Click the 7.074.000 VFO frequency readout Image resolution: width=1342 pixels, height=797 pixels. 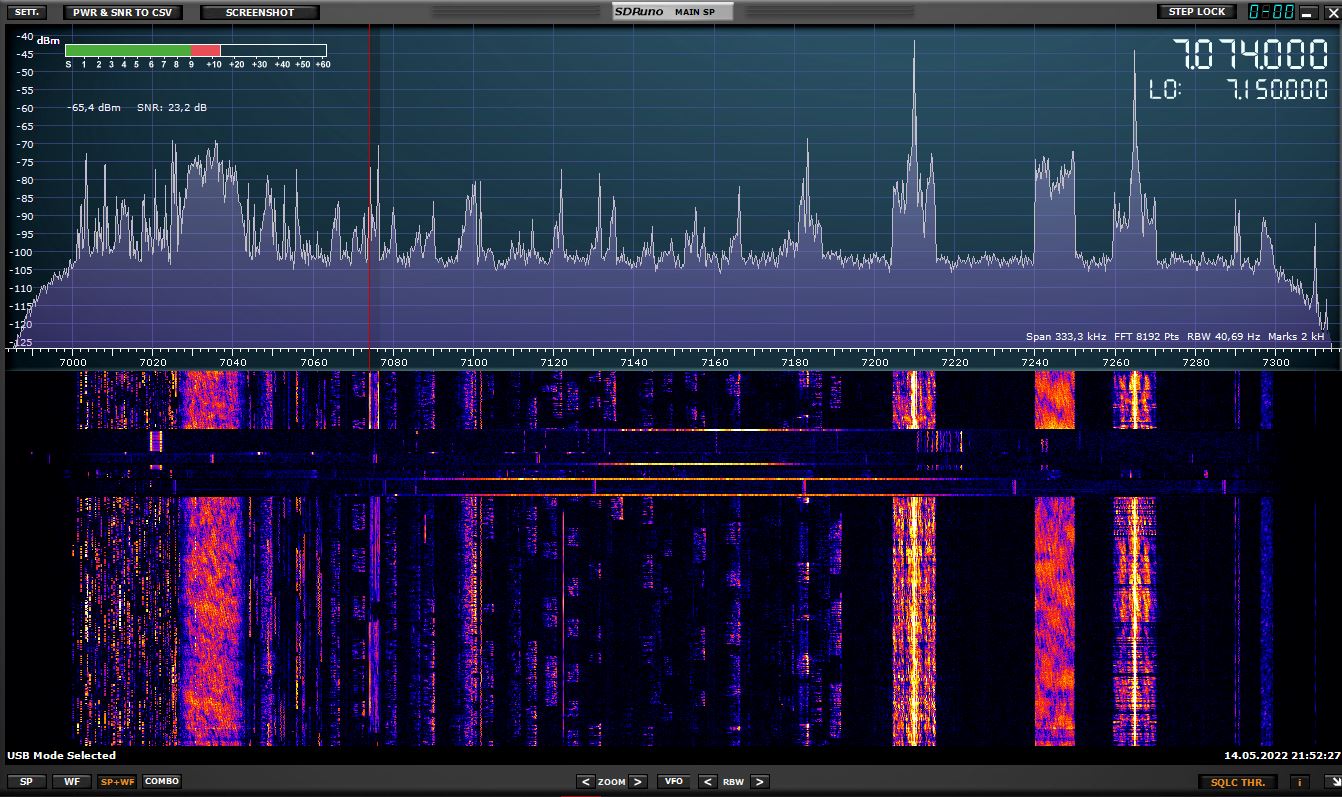[x=1250, y=53]
